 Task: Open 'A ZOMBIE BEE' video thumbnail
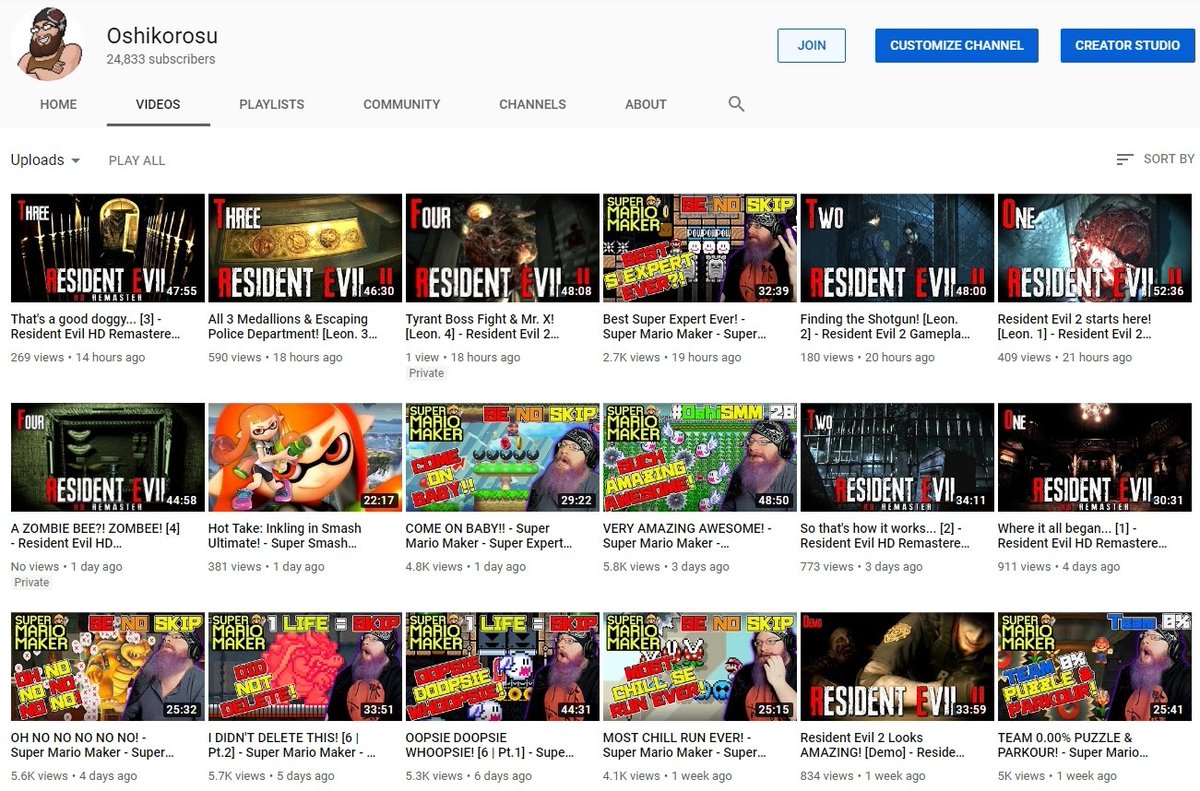[107, 457]
